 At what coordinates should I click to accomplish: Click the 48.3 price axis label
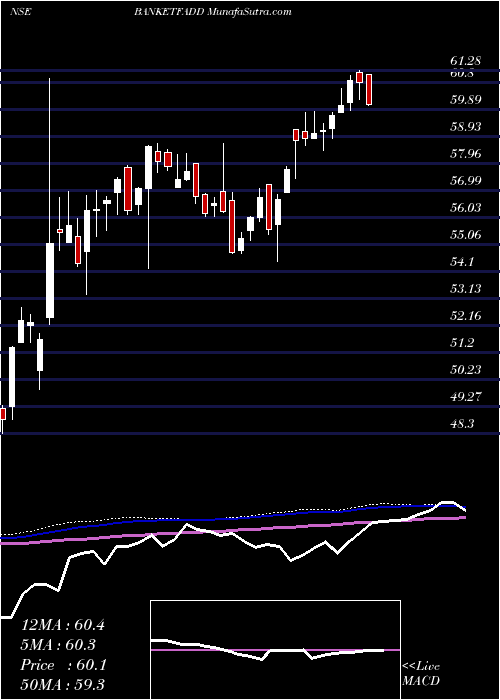coord(463,423)
